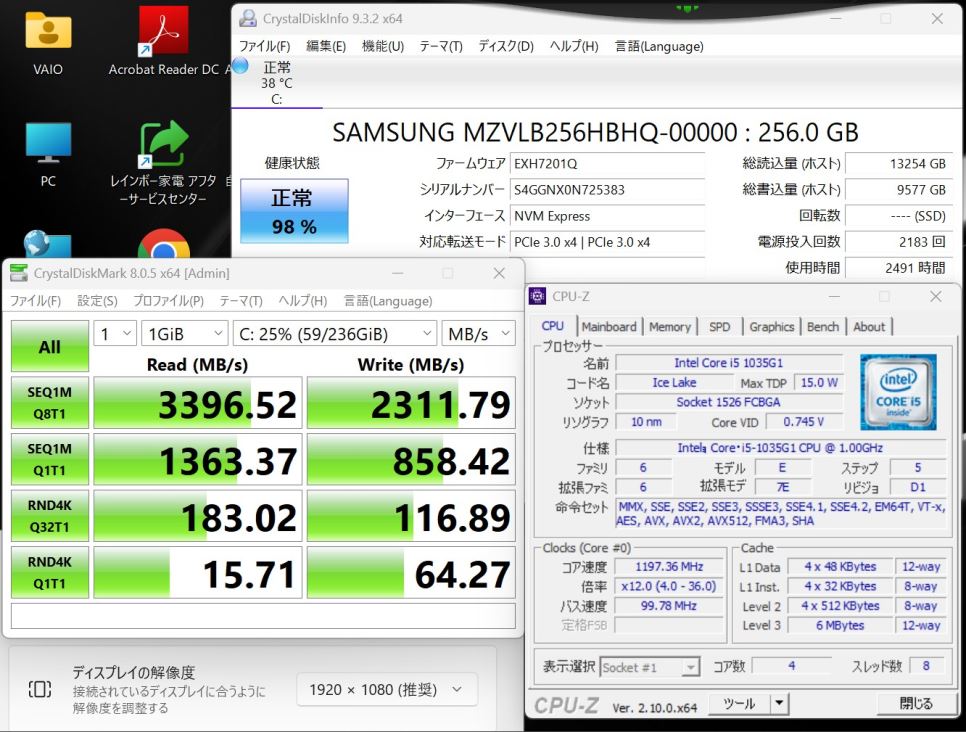Open レインボー家電 アフターサービスセンター shortcut icon

[163, 144]
